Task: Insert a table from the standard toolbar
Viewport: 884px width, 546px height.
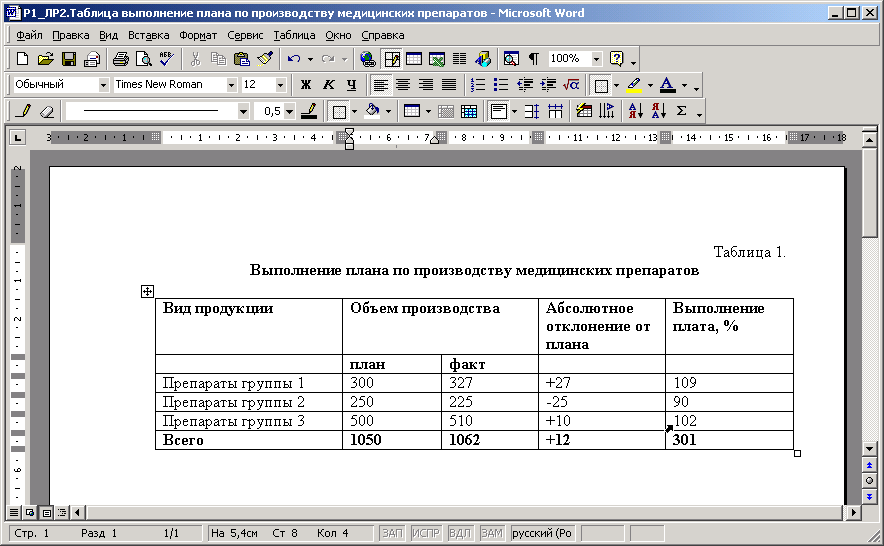Action: (414, 59)
